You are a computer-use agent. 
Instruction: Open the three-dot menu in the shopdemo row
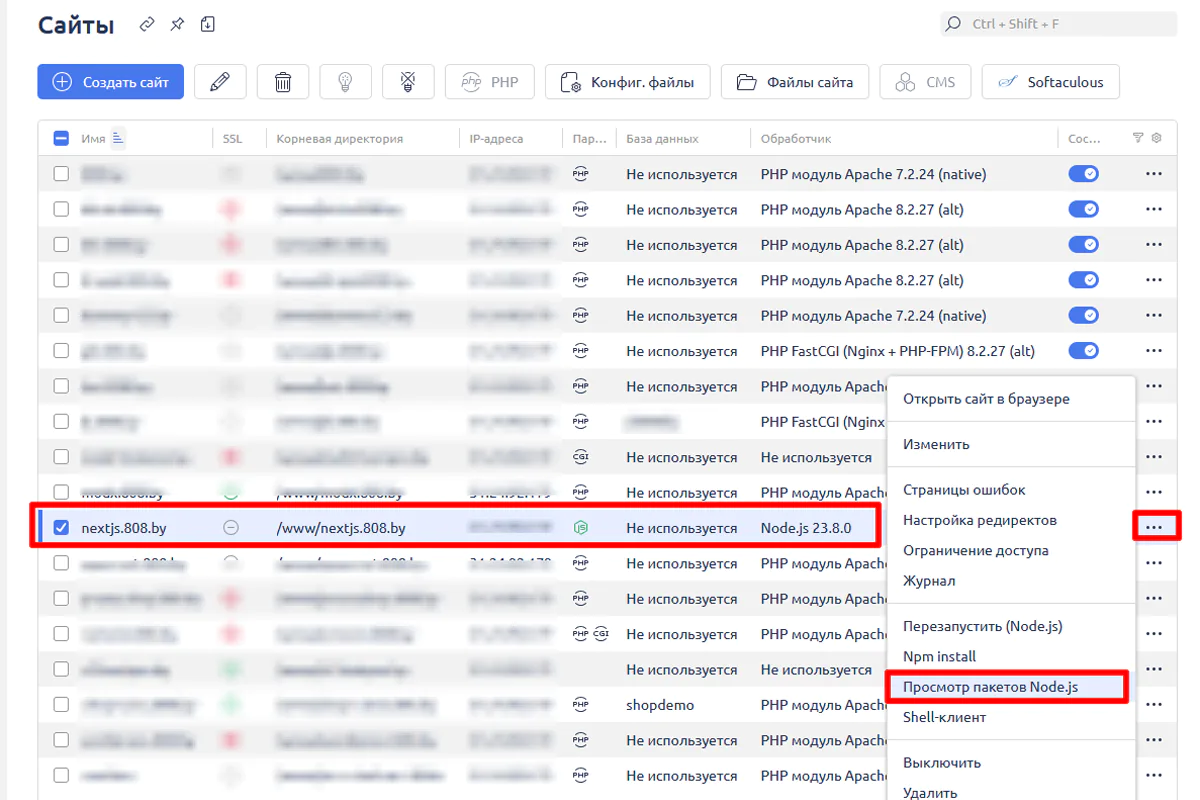click(1154, 705)
